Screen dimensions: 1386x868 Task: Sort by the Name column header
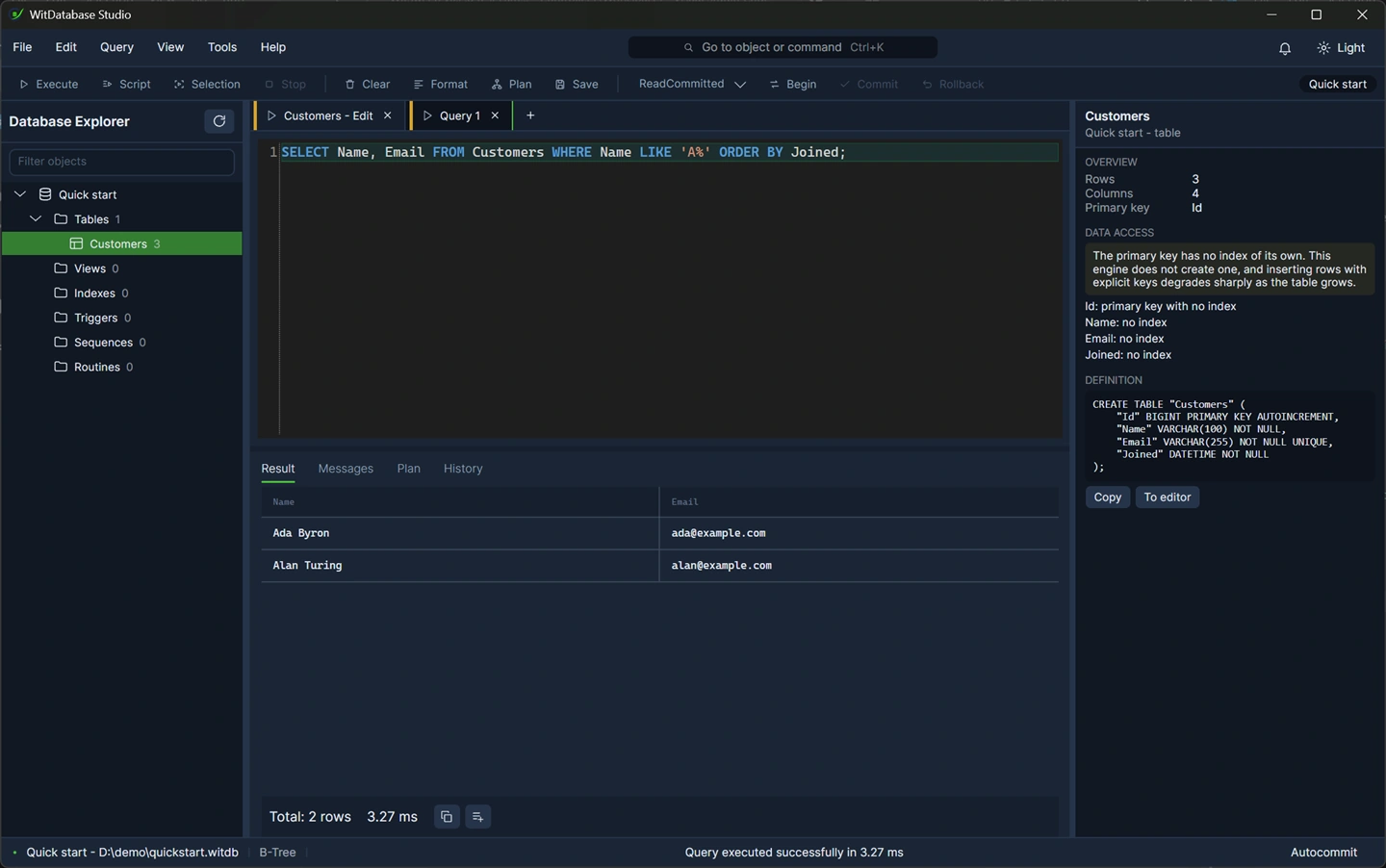[459, 502]
